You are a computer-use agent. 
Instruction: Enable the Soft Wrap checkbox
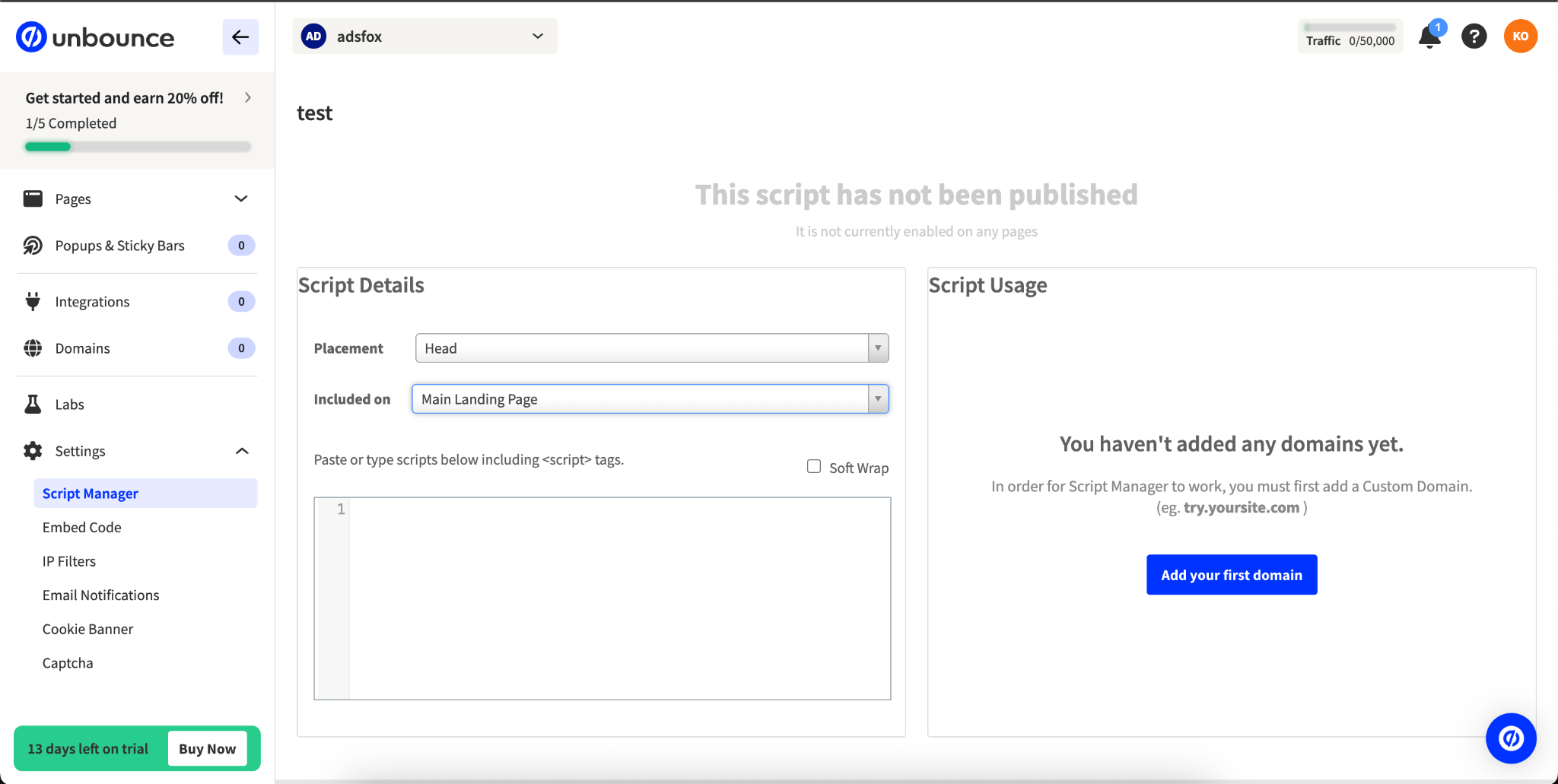tap(814, 467)
